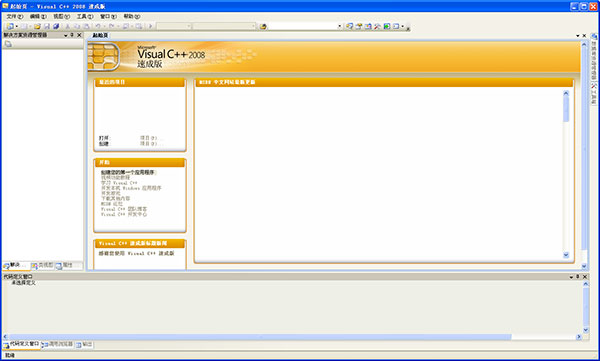Viewport: 600px width, 361px height.
Task: Click the 创建您的第一个应用程序 link
Action: coord(128,172)
